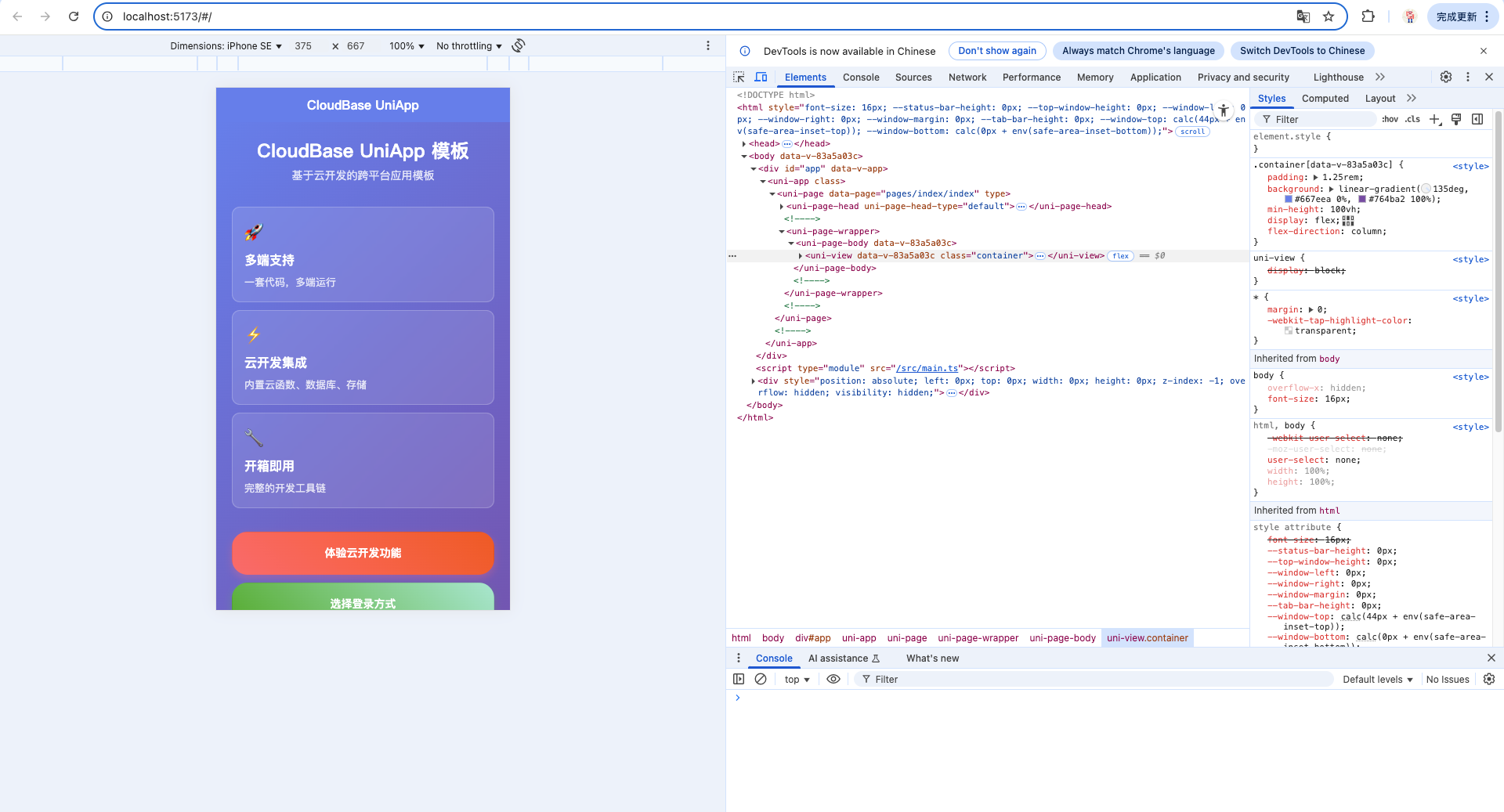Expand the uni-view container node
Image resolution: width=1504 pixels, height=812 pixels.
coord(800,256)
